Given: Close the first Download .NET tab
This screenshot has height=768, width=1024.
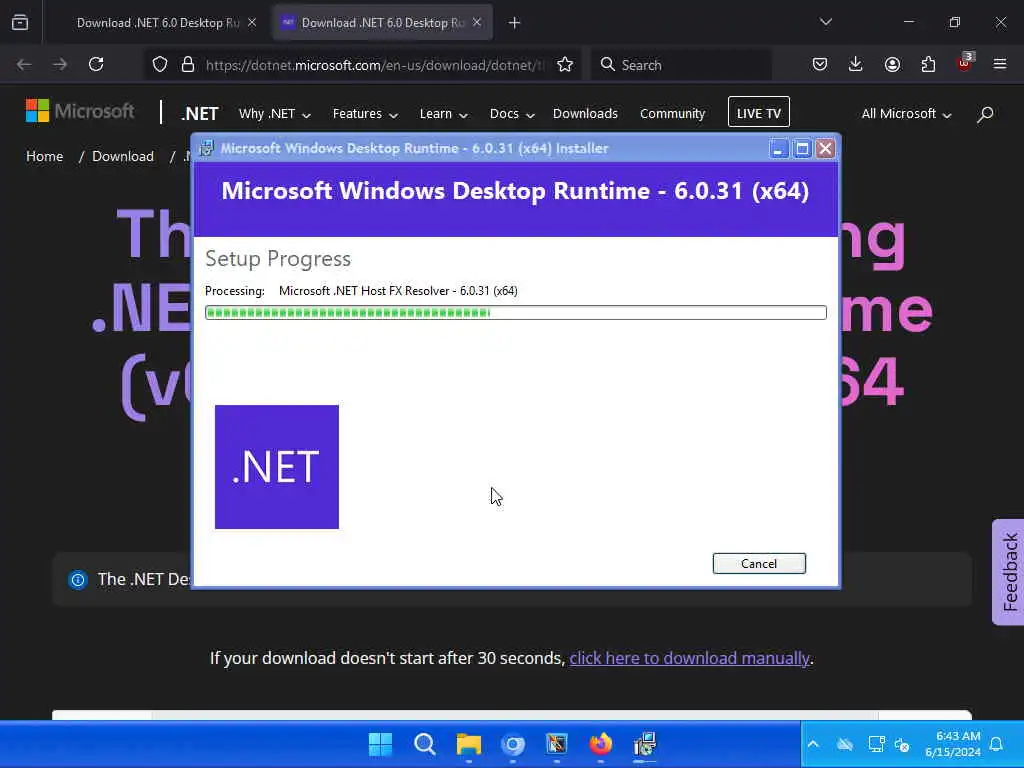Looking at the screenshot, I should click(x=252, y=23).
